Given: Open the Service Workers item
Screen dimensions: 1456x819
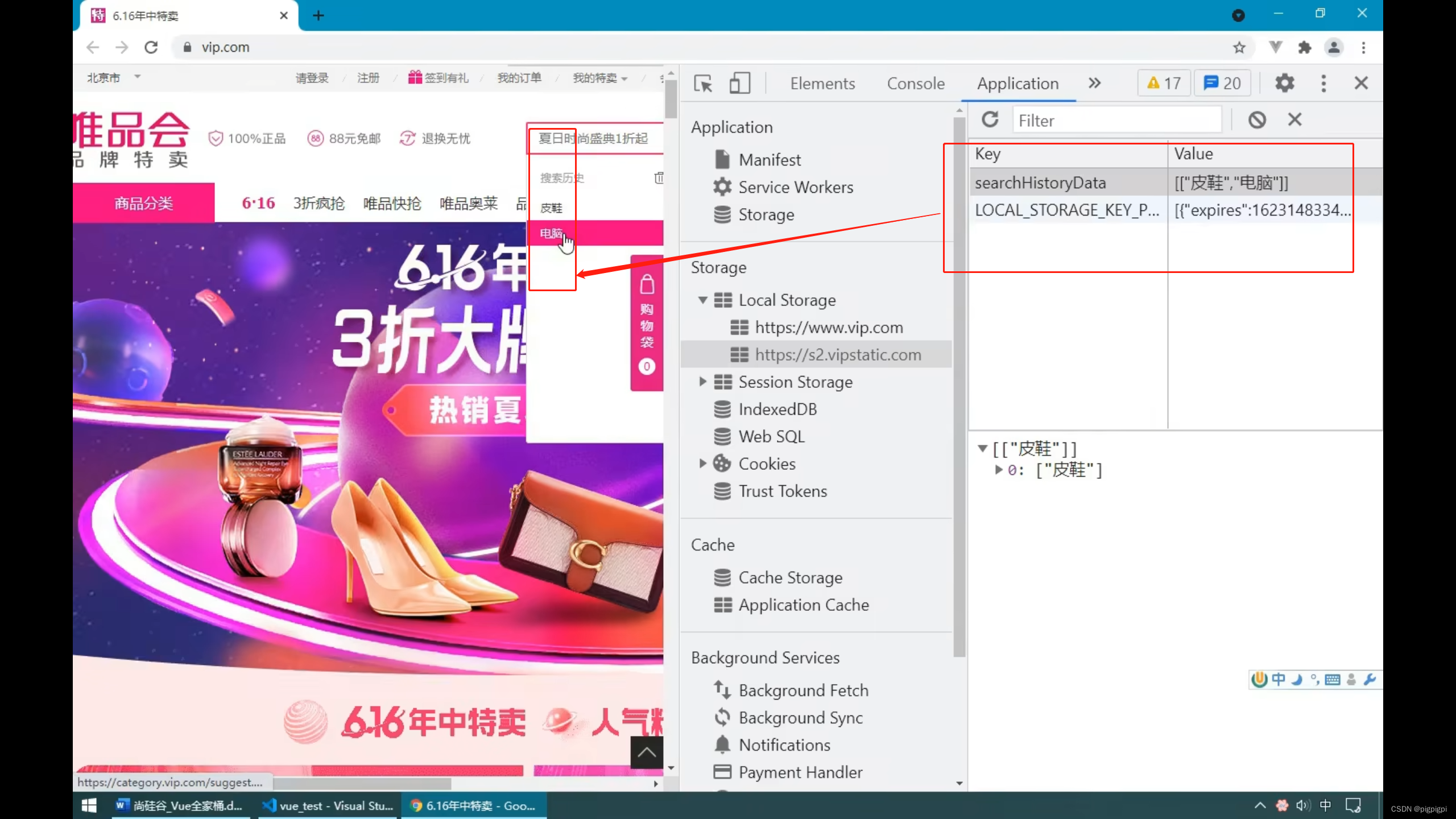Looking at the screenshot, I should pyautogui.click(x=796, y=187).
